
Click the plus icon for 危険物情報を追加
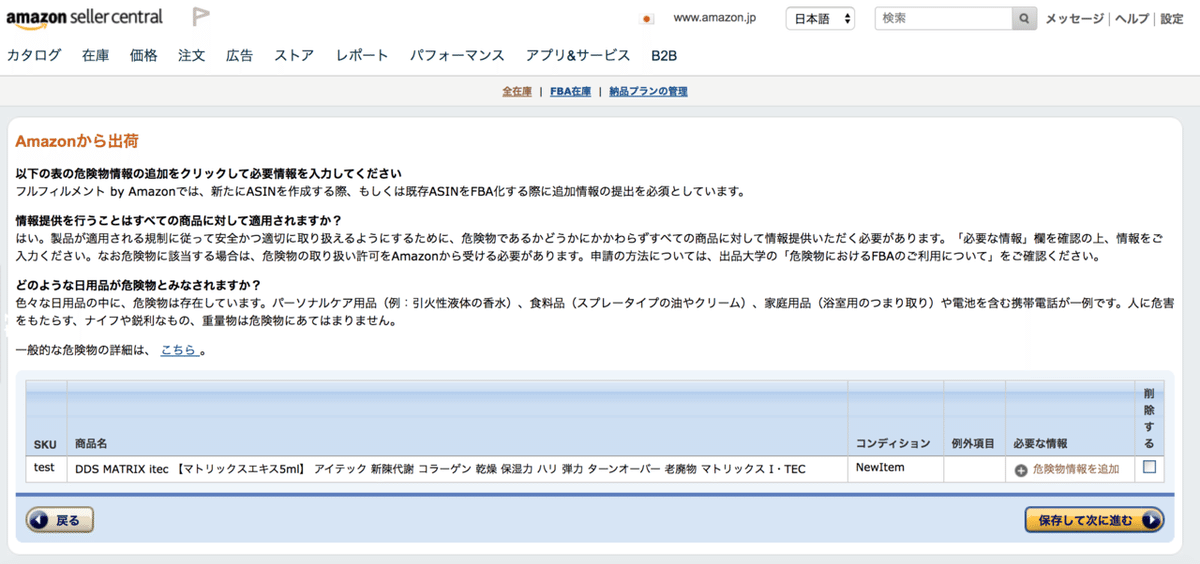pos(1021,470)
